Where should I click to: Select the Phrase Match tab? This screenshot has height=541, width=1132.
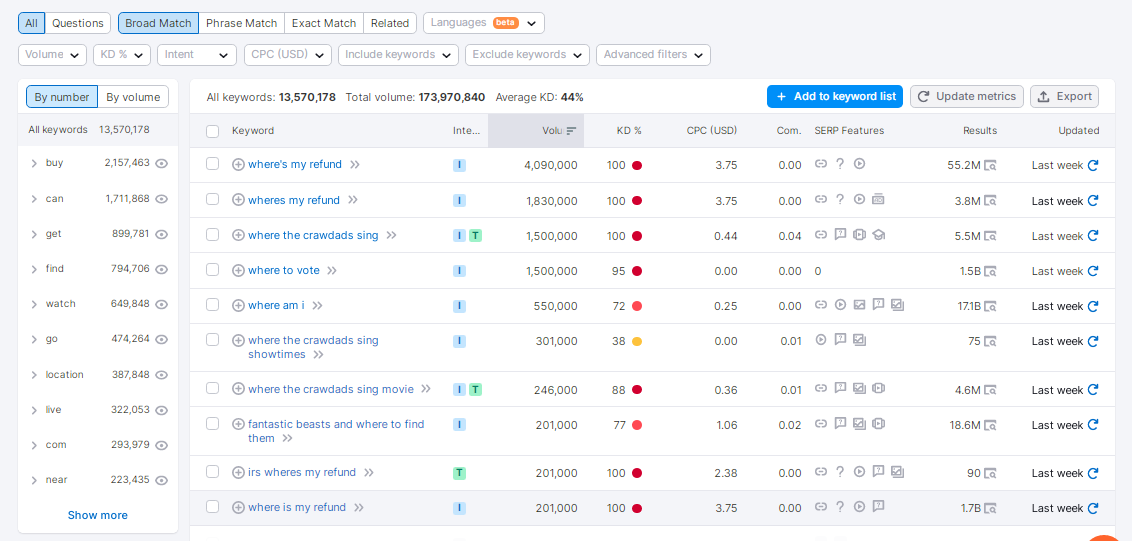coord(241,23)
